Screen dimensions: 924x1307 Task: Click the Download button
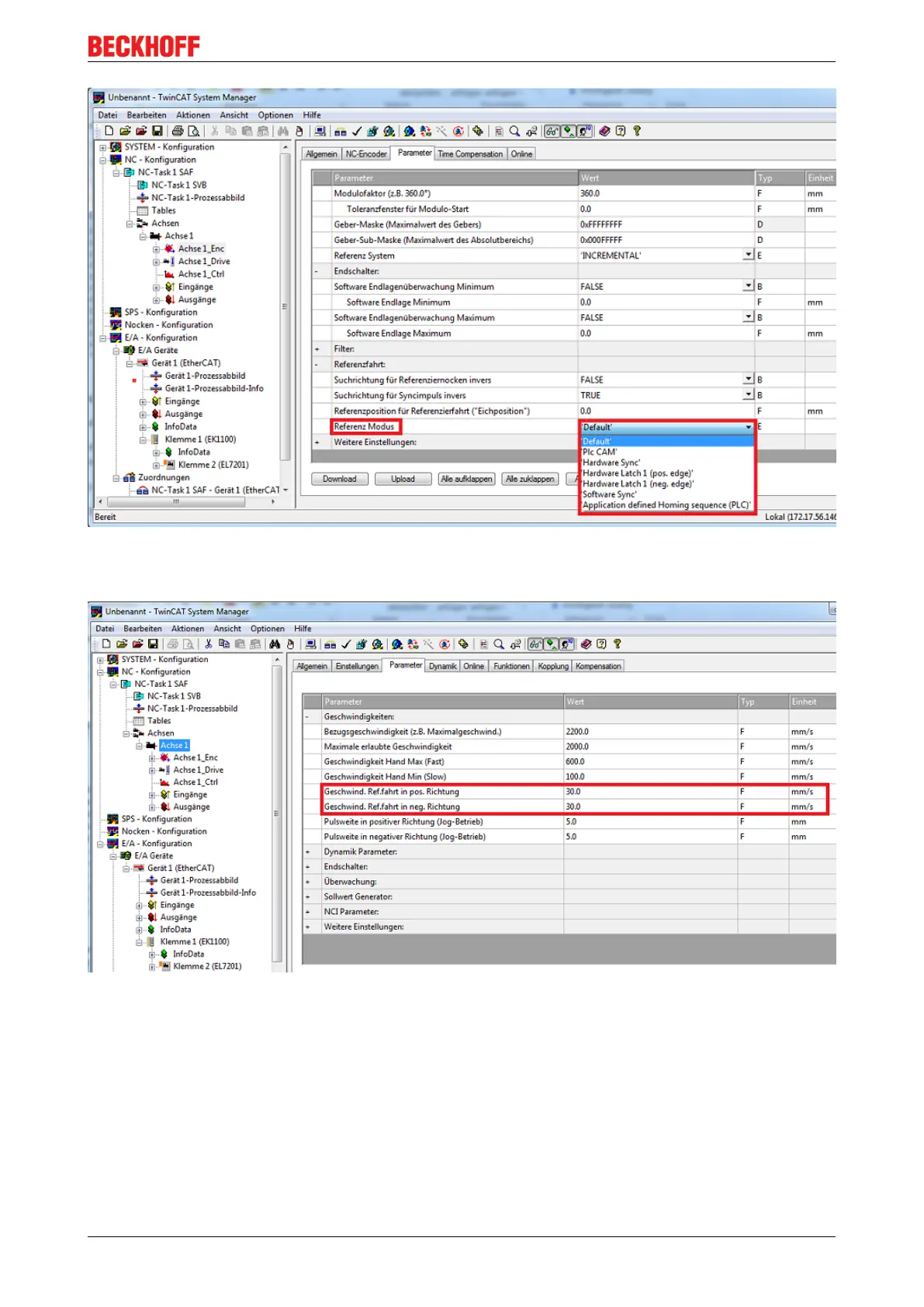(x=340, y=479)
